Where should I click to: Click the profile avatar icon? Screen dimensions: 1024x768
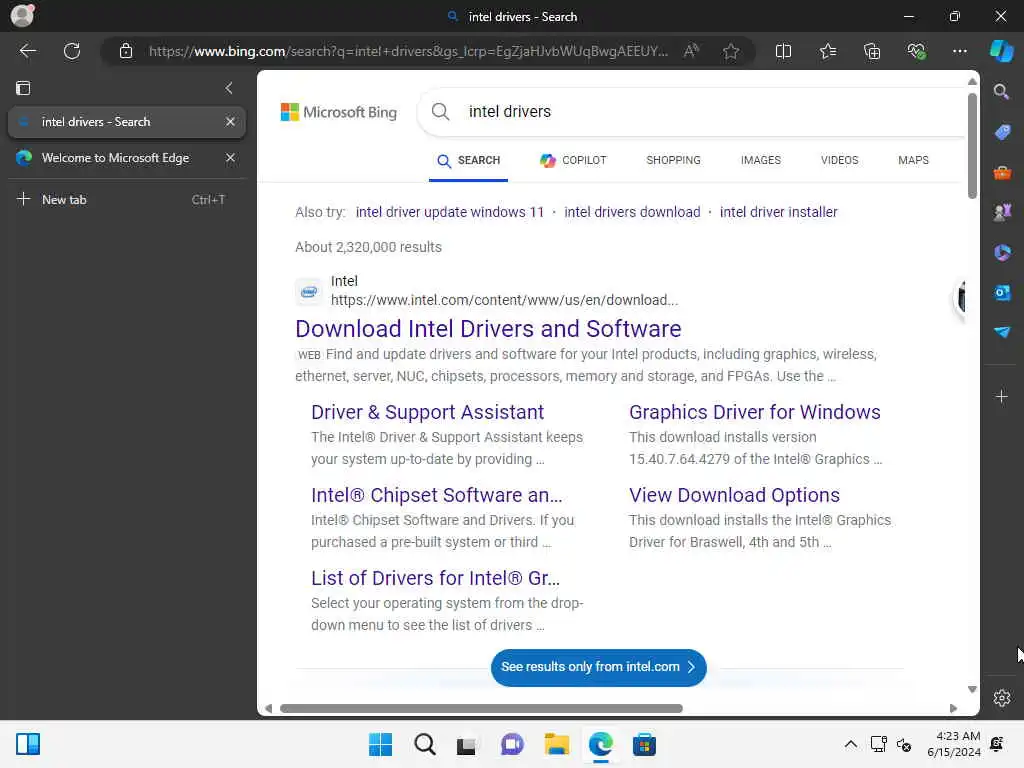(23, 16)
